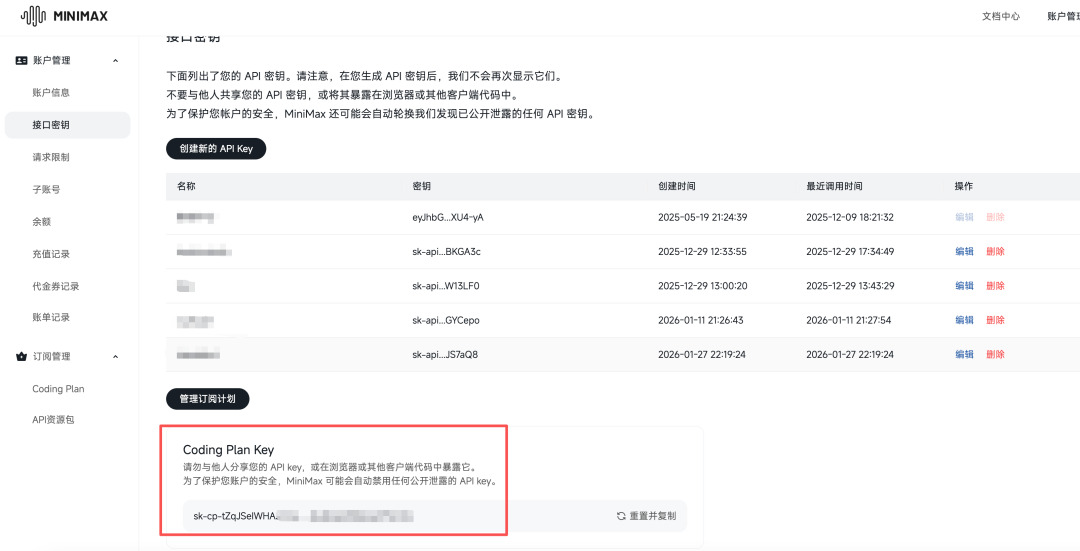Click creation time 2025-12-29 13:00:20
The height and width of the screenshot is (551, 1080).
coord(703,286)
